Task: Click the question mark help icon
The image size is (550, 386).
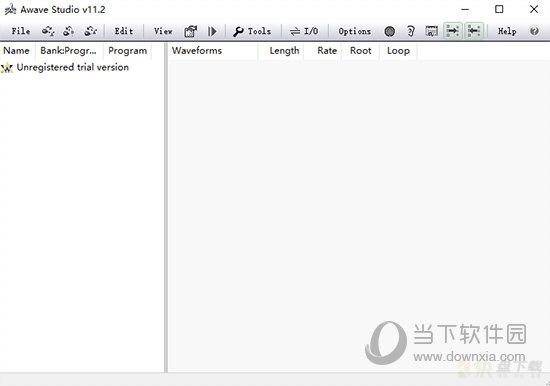Action: [x=534, y=31]
